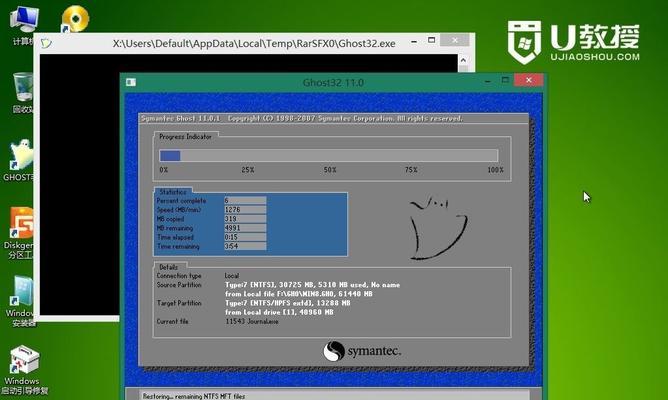668x400 pixels.
Task: Click the Local drive [1] 40960 MB line
Action: [279, 312]
